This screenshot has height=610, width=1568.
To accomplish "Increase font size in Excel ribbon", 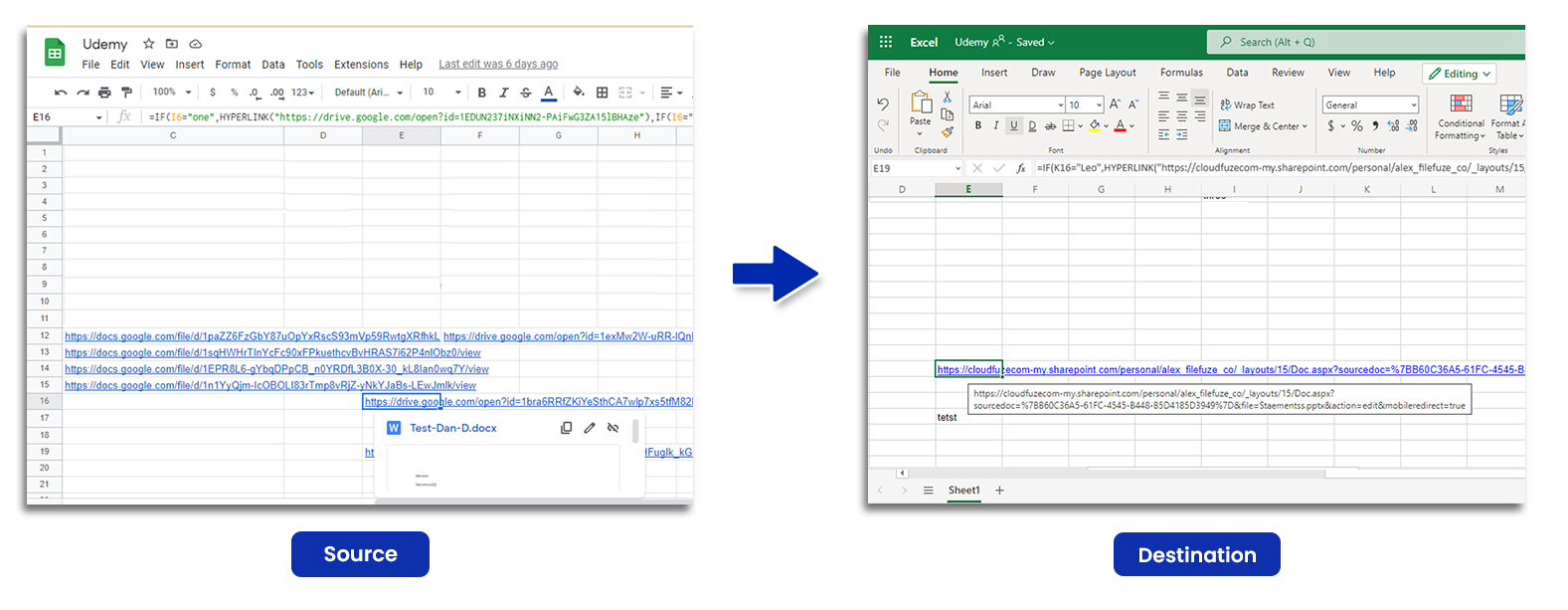I will click(1116, 104).
